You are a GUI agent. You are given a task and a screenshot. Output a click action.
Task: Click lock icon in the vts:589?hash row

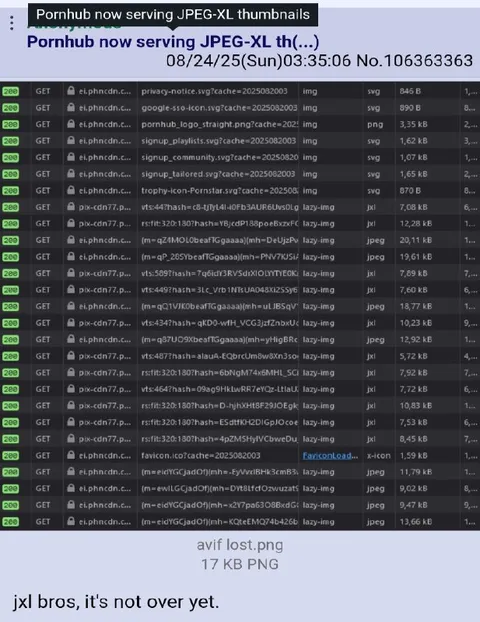[x=71, y=273]
